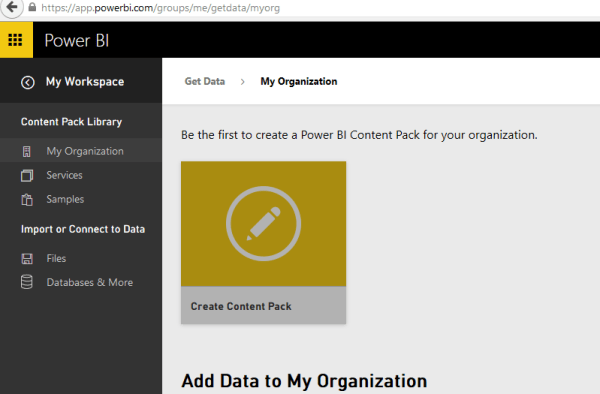Viewport: 600px width, 394px height.
Task: Open Databases & More option
Action: [x=90, y=282]
